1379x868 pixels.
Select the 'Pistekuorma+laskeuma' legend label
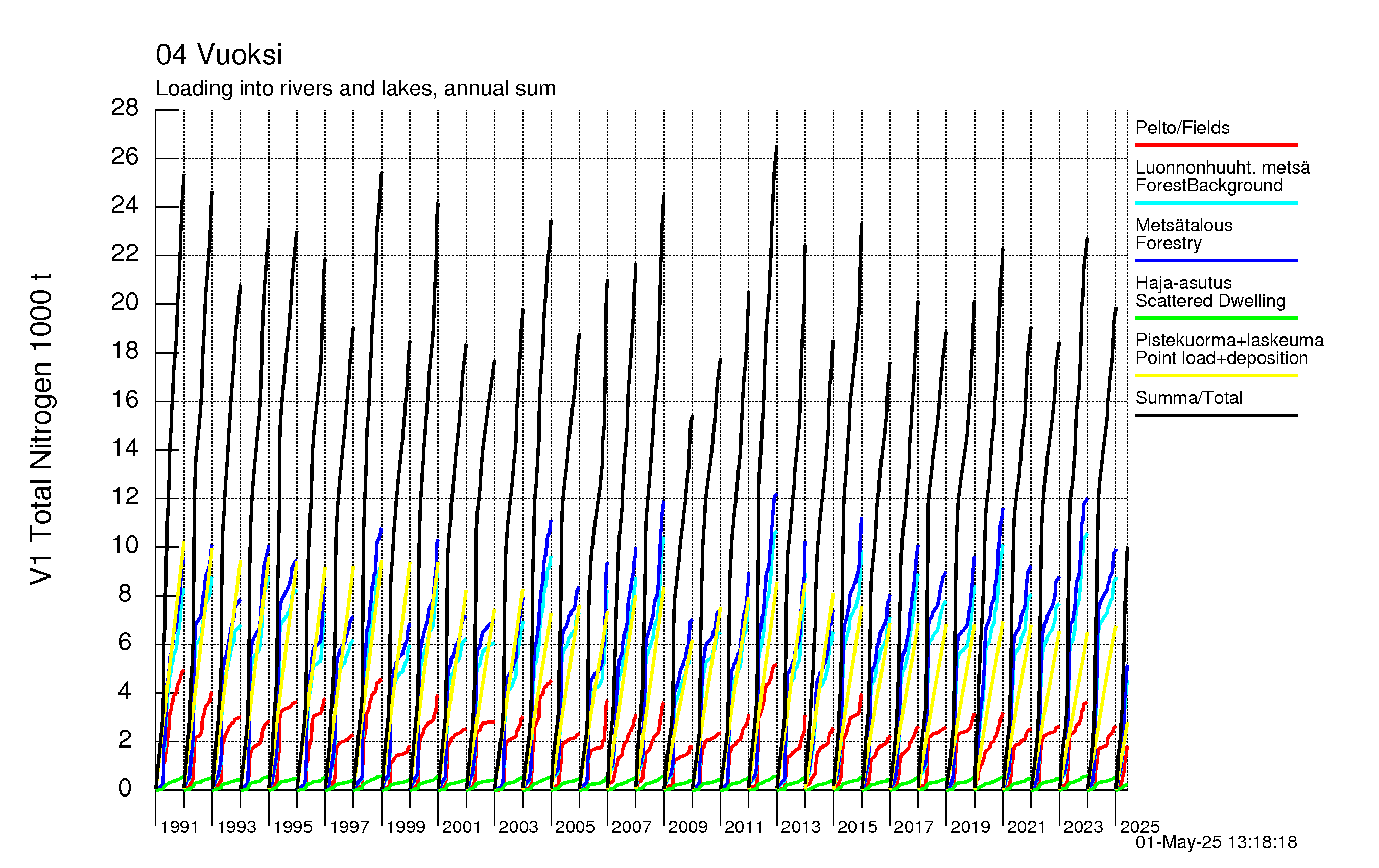click(1229, 340)
